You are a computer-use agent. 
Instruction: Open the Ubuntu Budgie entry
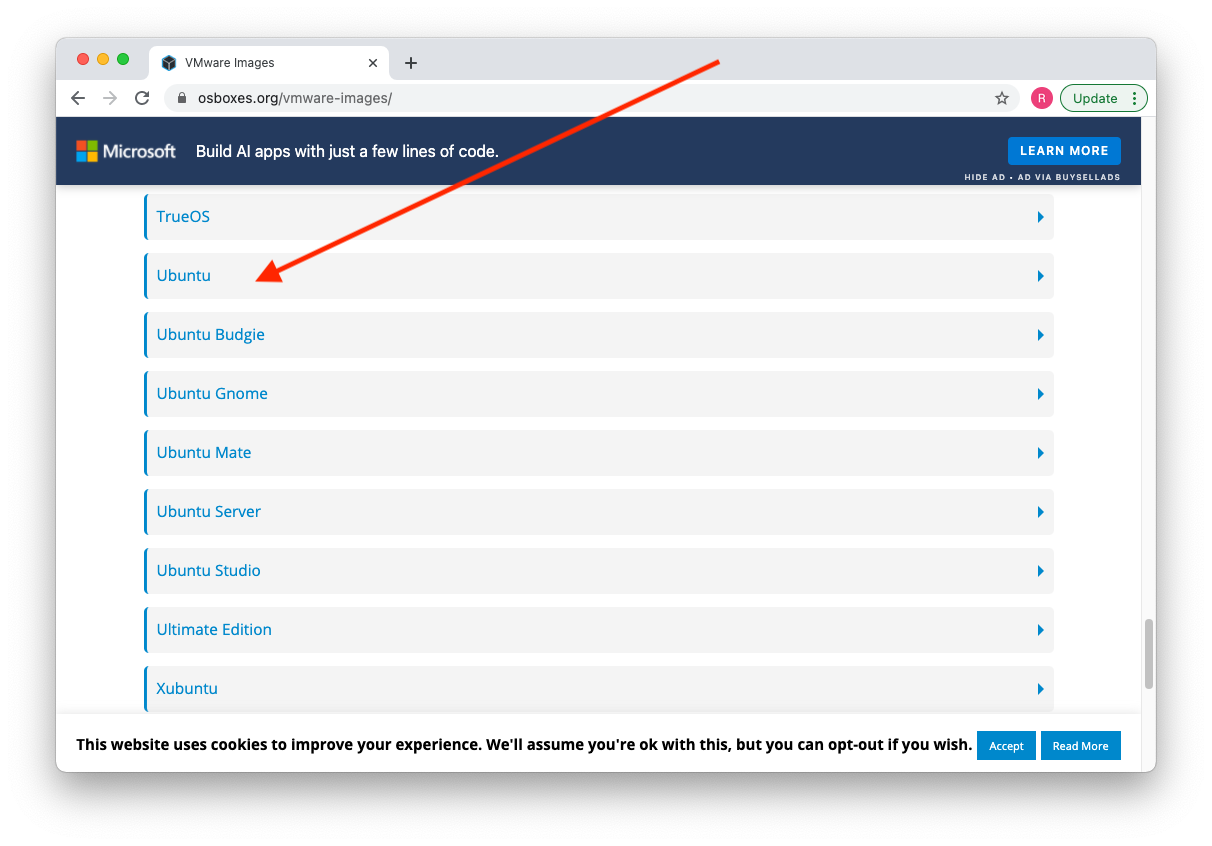[x=211, y=335]
